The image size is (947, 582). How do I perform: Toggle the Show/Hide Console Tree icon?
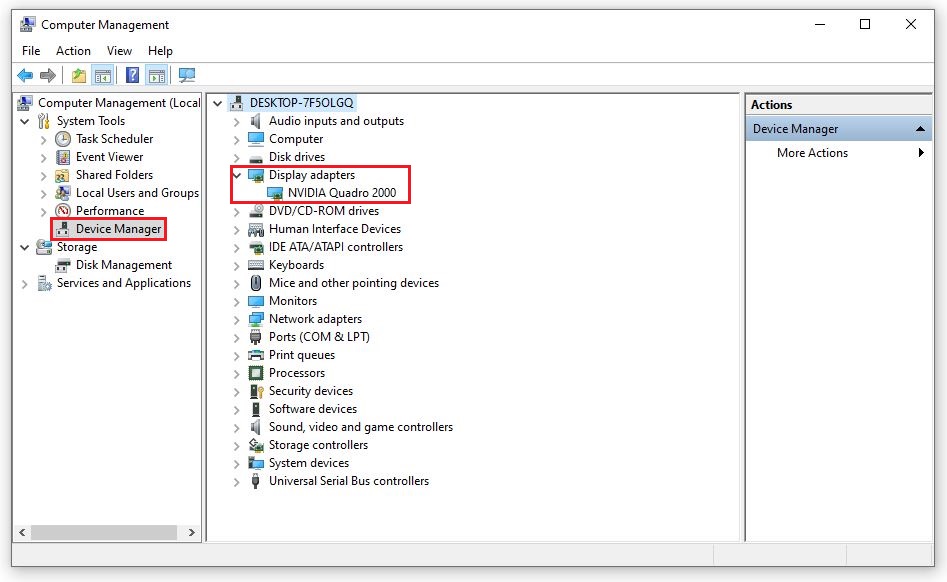tap(103, 74)
